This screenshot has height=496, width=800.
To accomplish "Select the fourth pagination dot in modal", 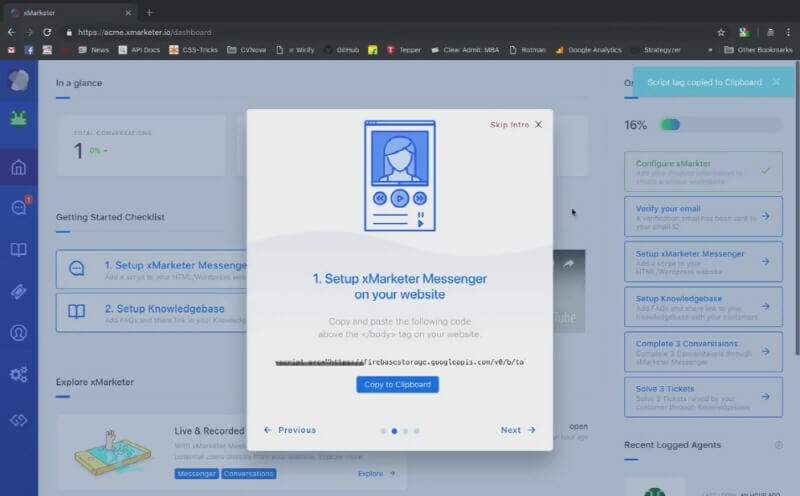I will click(x=417, y=431).
